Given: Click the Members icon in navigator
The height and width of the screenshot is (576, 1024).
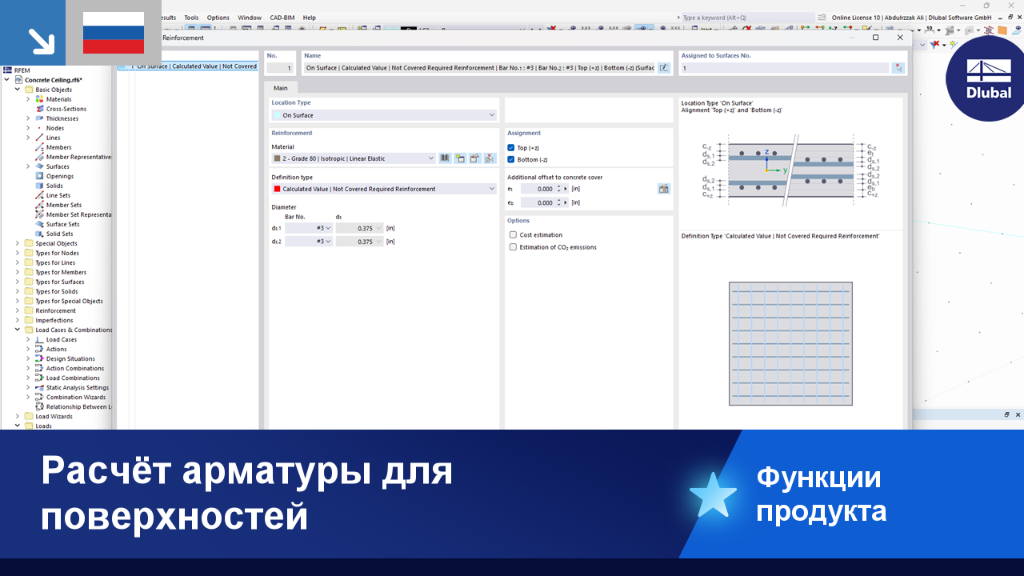Looking at the screenshot, I should point(39,148).
